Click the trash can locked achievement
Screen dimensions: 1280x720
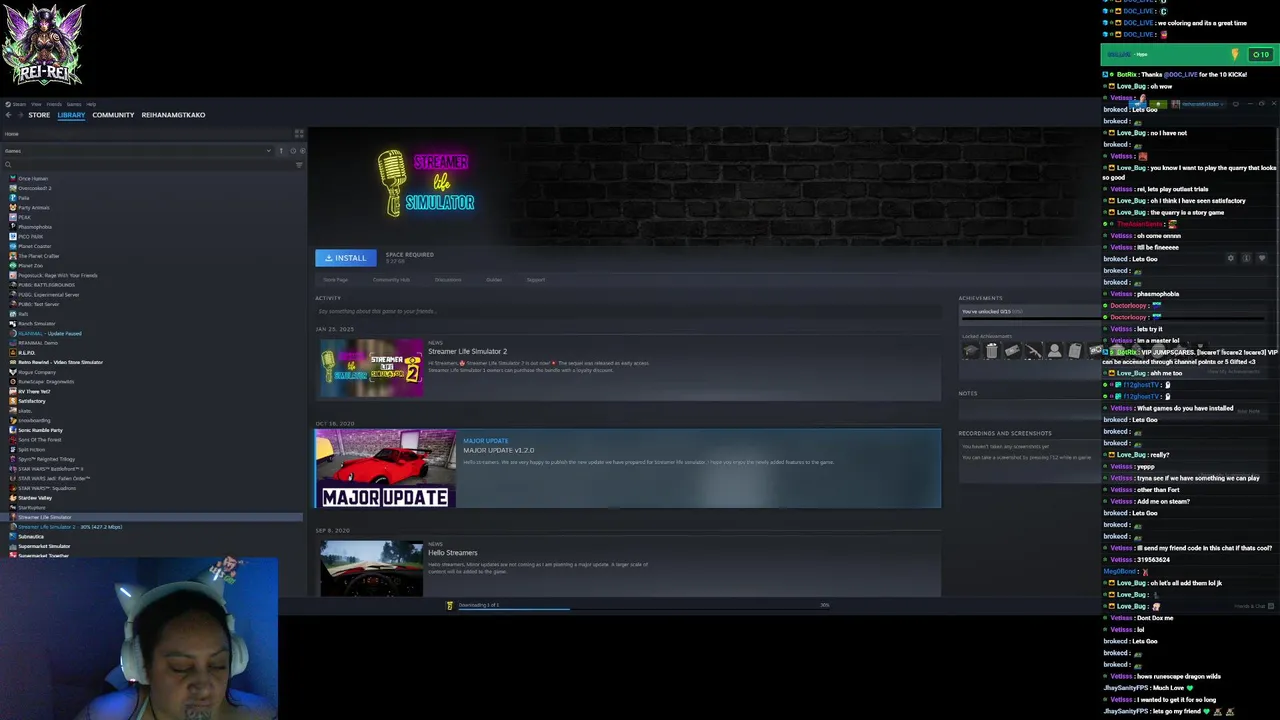point(991,351)
